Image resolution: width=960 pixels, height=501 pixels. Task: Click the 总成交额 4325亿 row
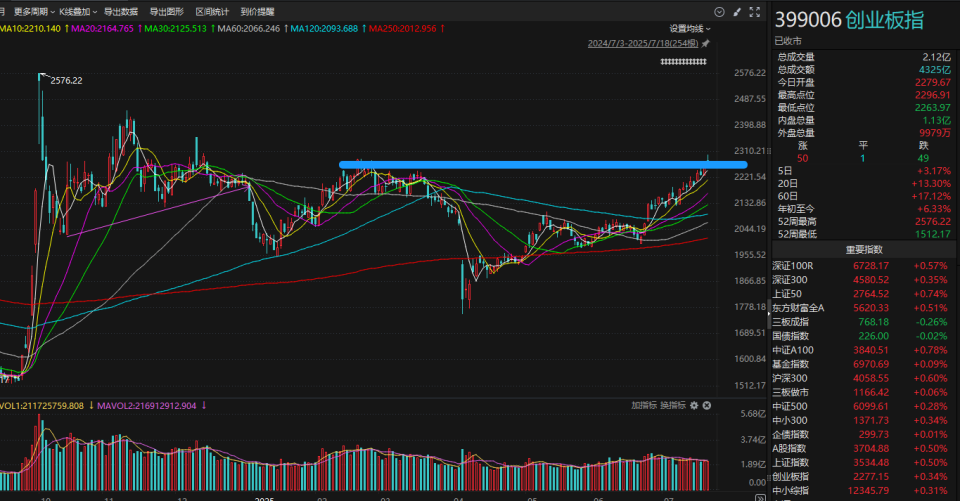click(864, 70)
